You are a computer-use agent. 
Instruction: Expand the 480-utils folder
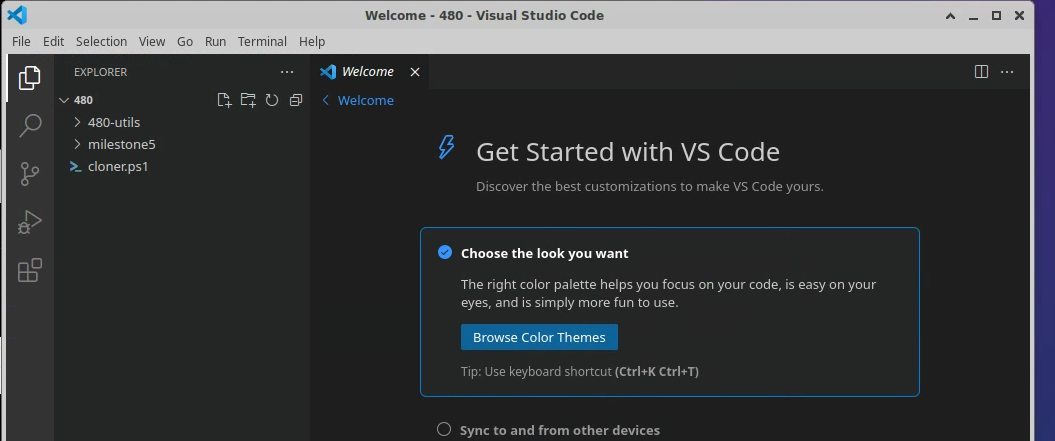point(77,123)
